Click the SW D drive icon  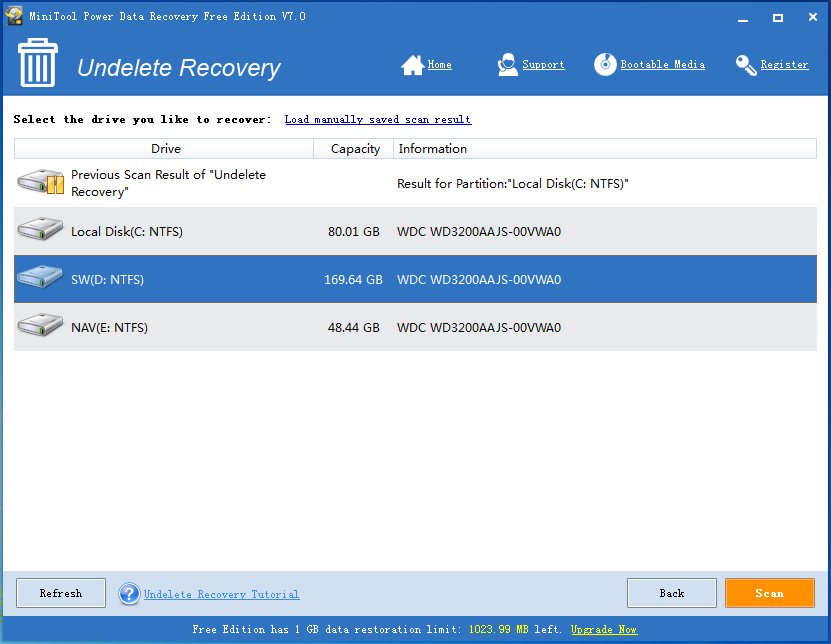40,277
